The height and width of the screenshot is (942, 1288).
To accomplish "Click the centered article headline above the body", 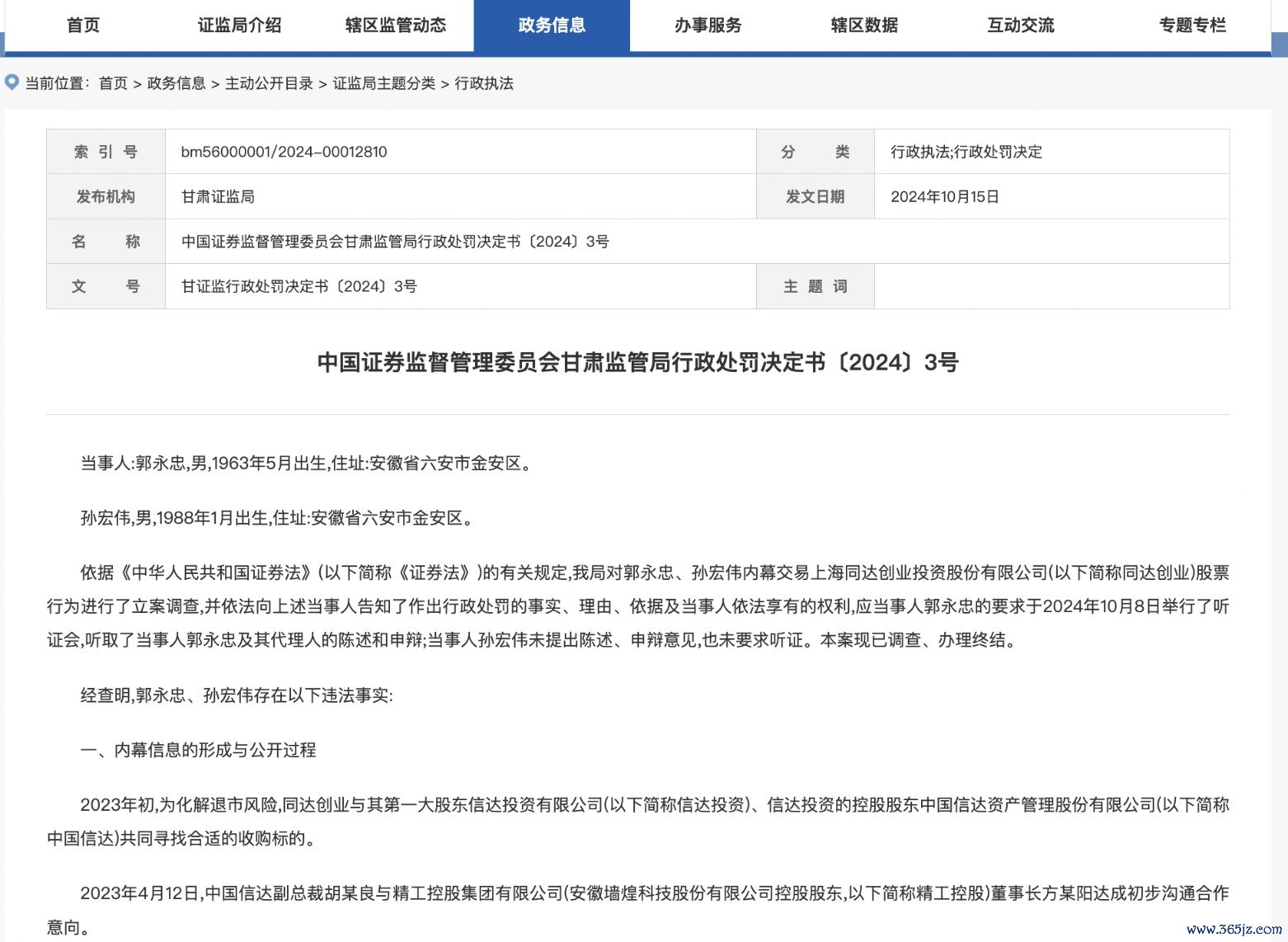I will [638, 362].
